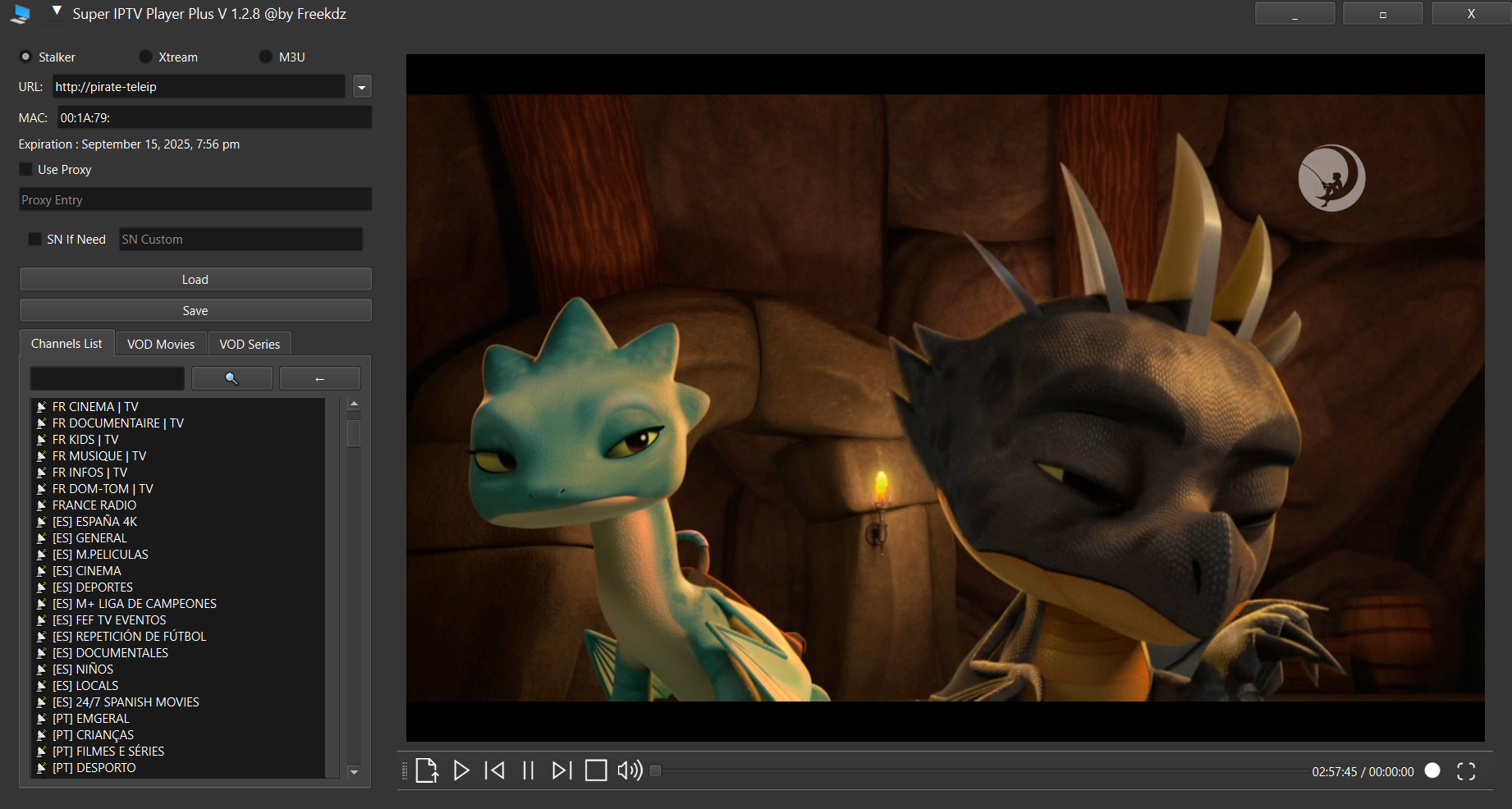
Task: Select [ES] DEPORTES category
Action: coord(93,587)
